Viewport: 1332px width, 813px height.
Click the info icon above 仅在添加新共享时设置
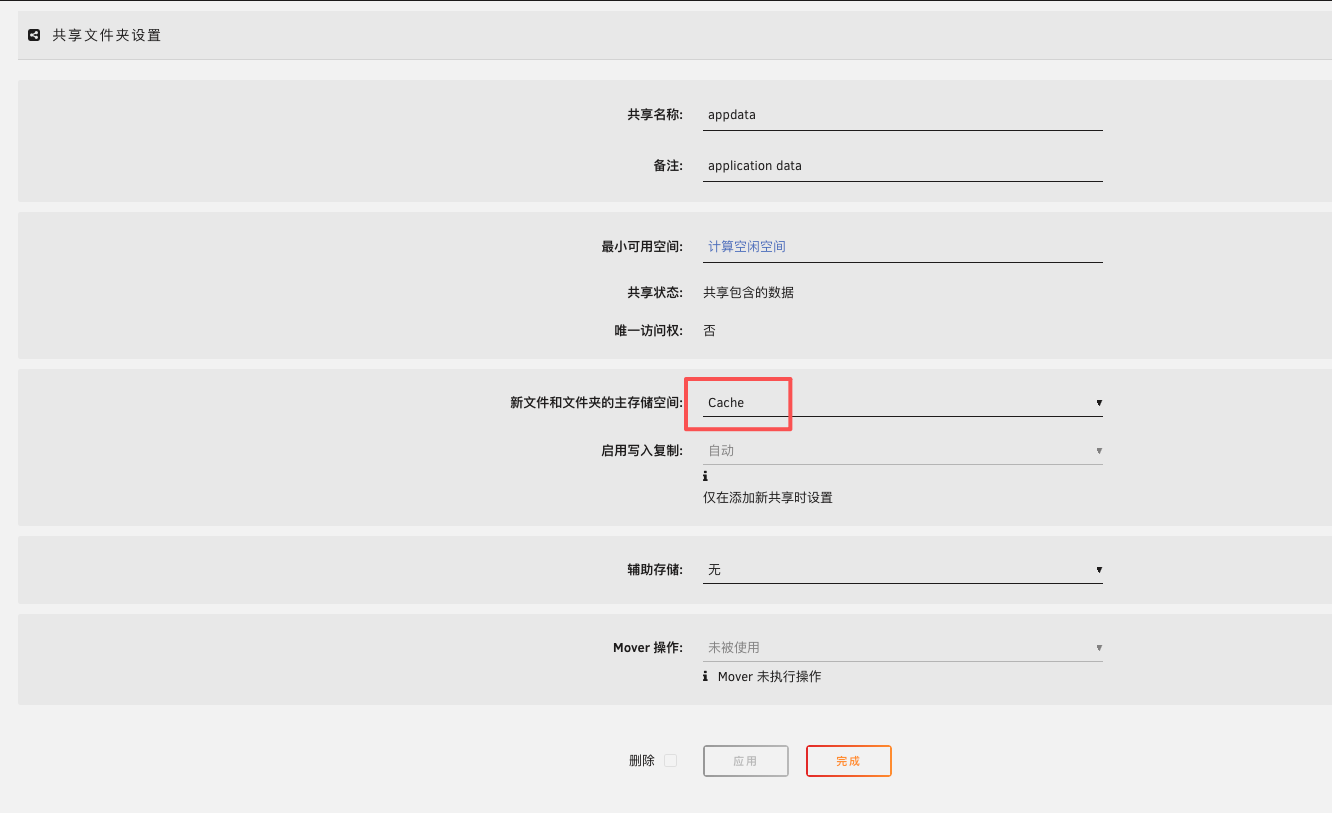pos(705,477)
